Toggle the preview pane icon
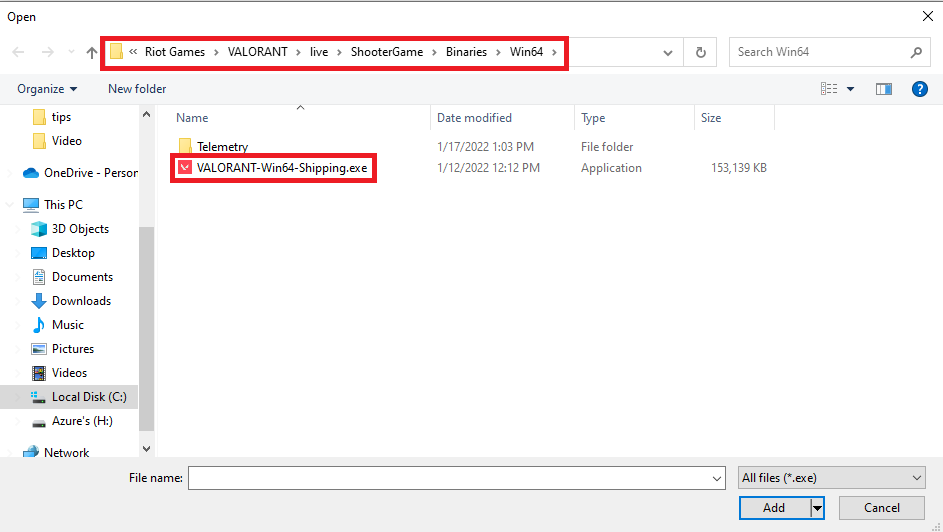Screen dimensions: 943x532 point(883,89)
